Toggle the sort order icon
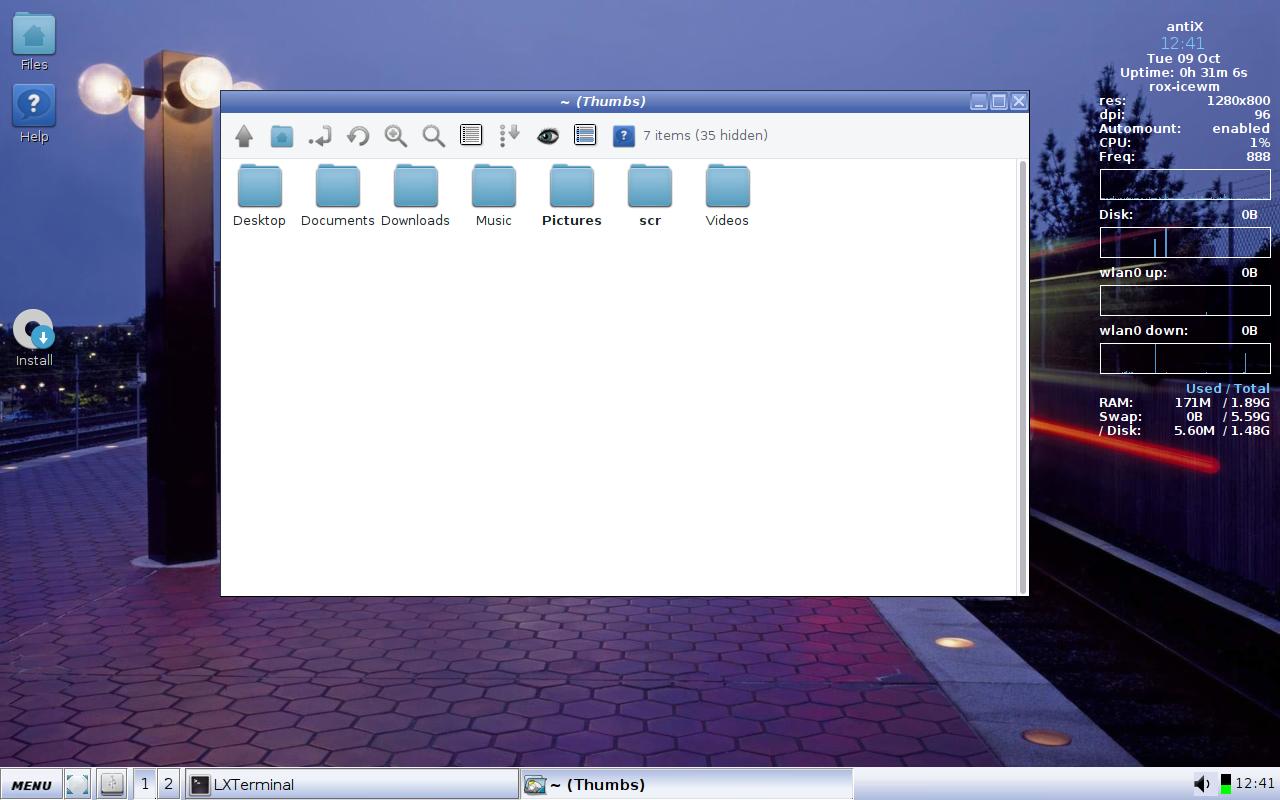Viewport: 1280px width, 800px height. point(509,135)
